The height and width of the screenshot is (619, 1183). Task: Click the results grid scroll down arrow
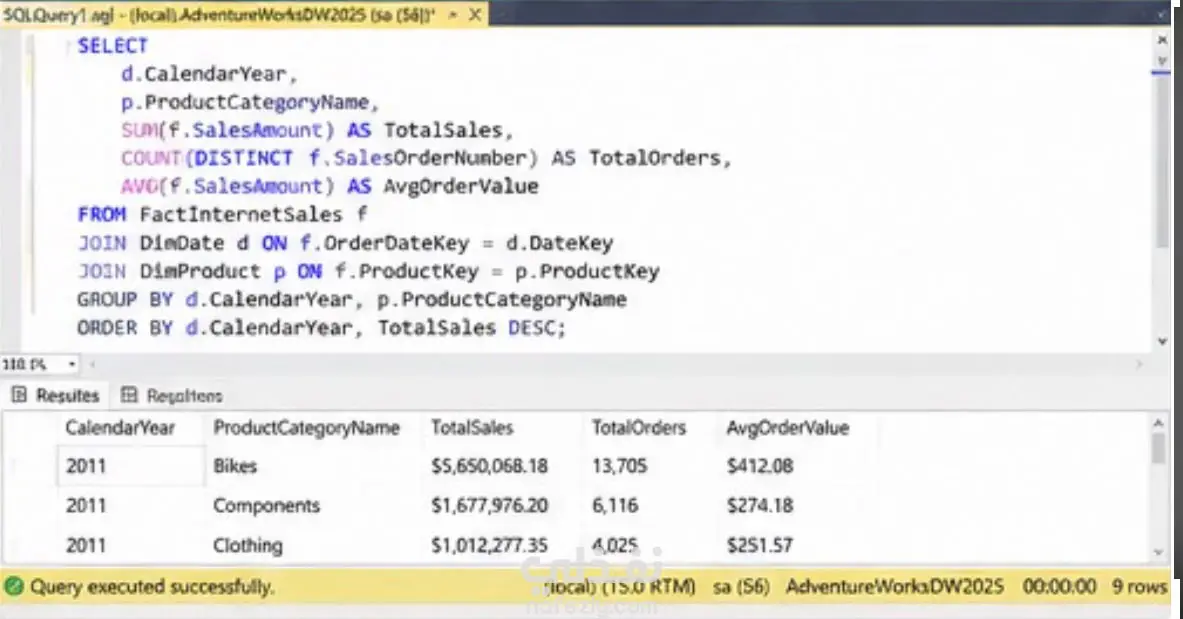[x=1159, y=553]
